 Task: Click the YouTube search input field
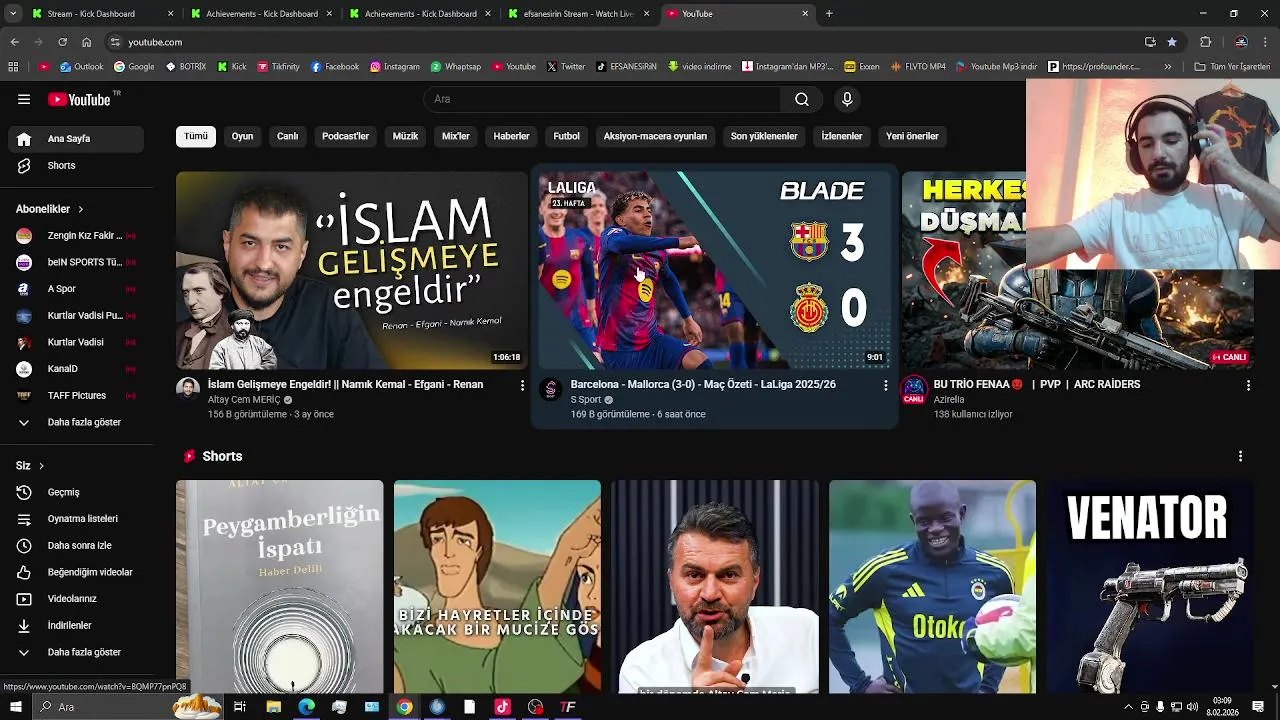tap(603, 99)
